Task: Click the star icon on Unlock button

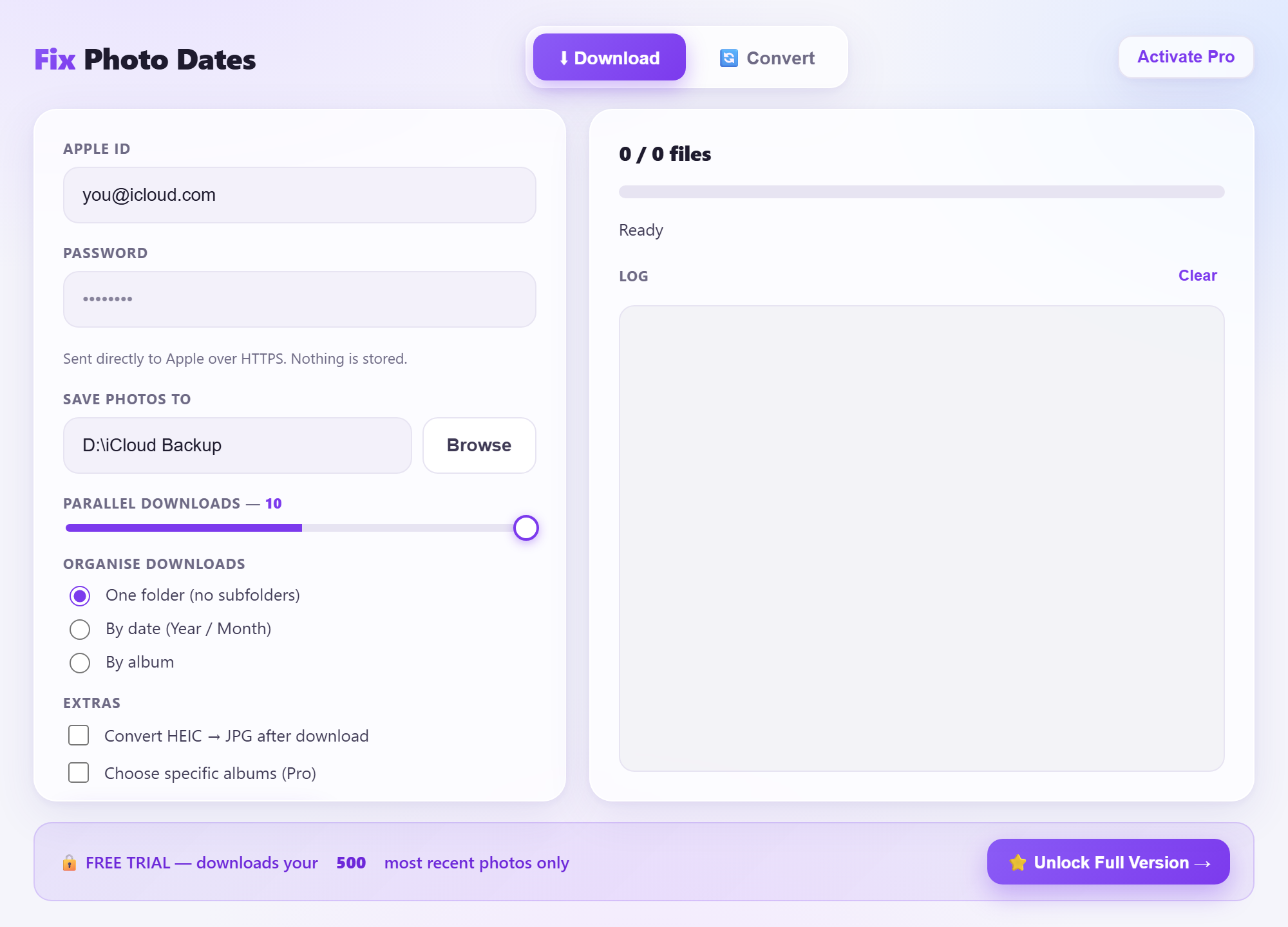Action: pos(1018,863)
